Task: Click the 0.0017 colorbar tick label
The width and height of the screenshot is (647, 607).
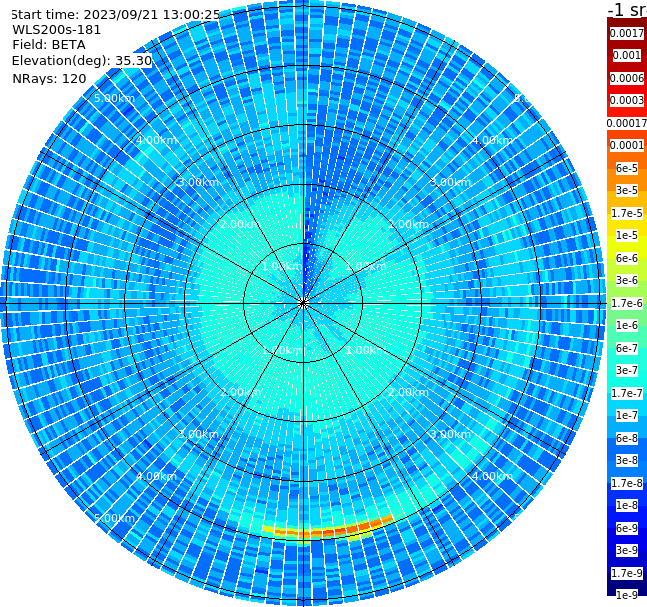Action: coord(627,33)
